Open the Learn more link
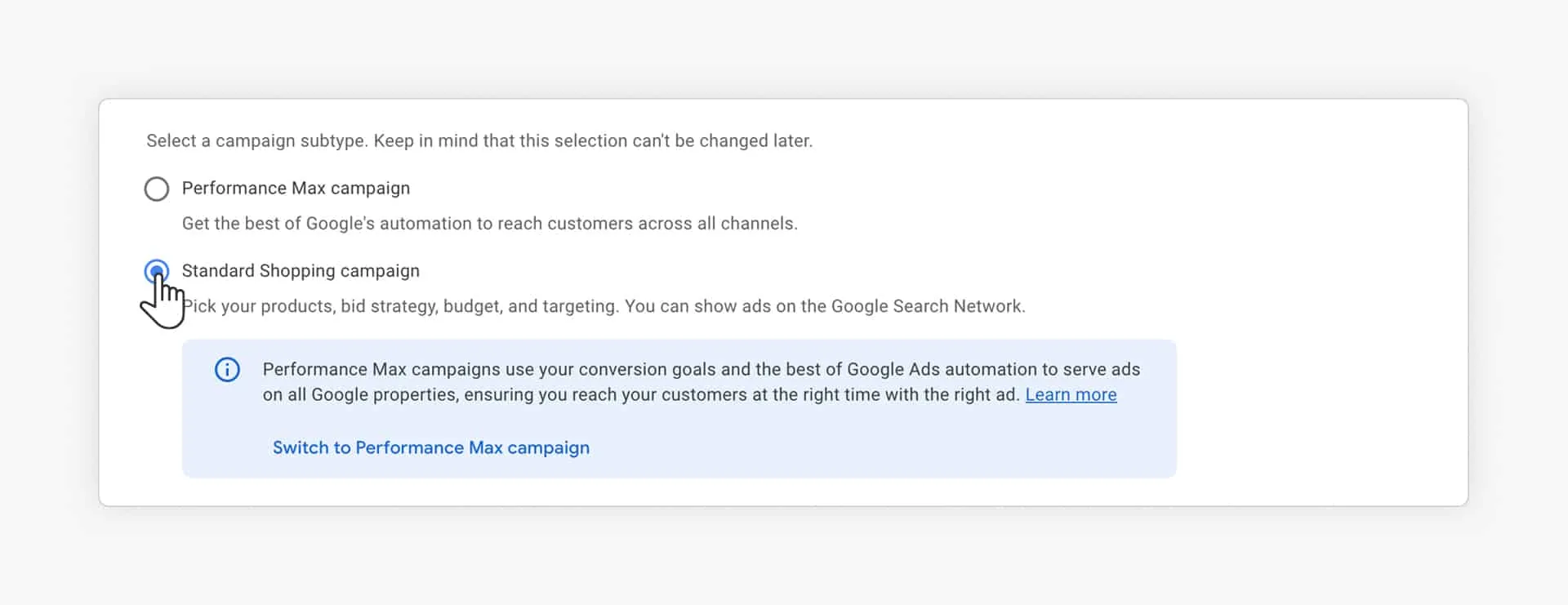 point(1071,395)
